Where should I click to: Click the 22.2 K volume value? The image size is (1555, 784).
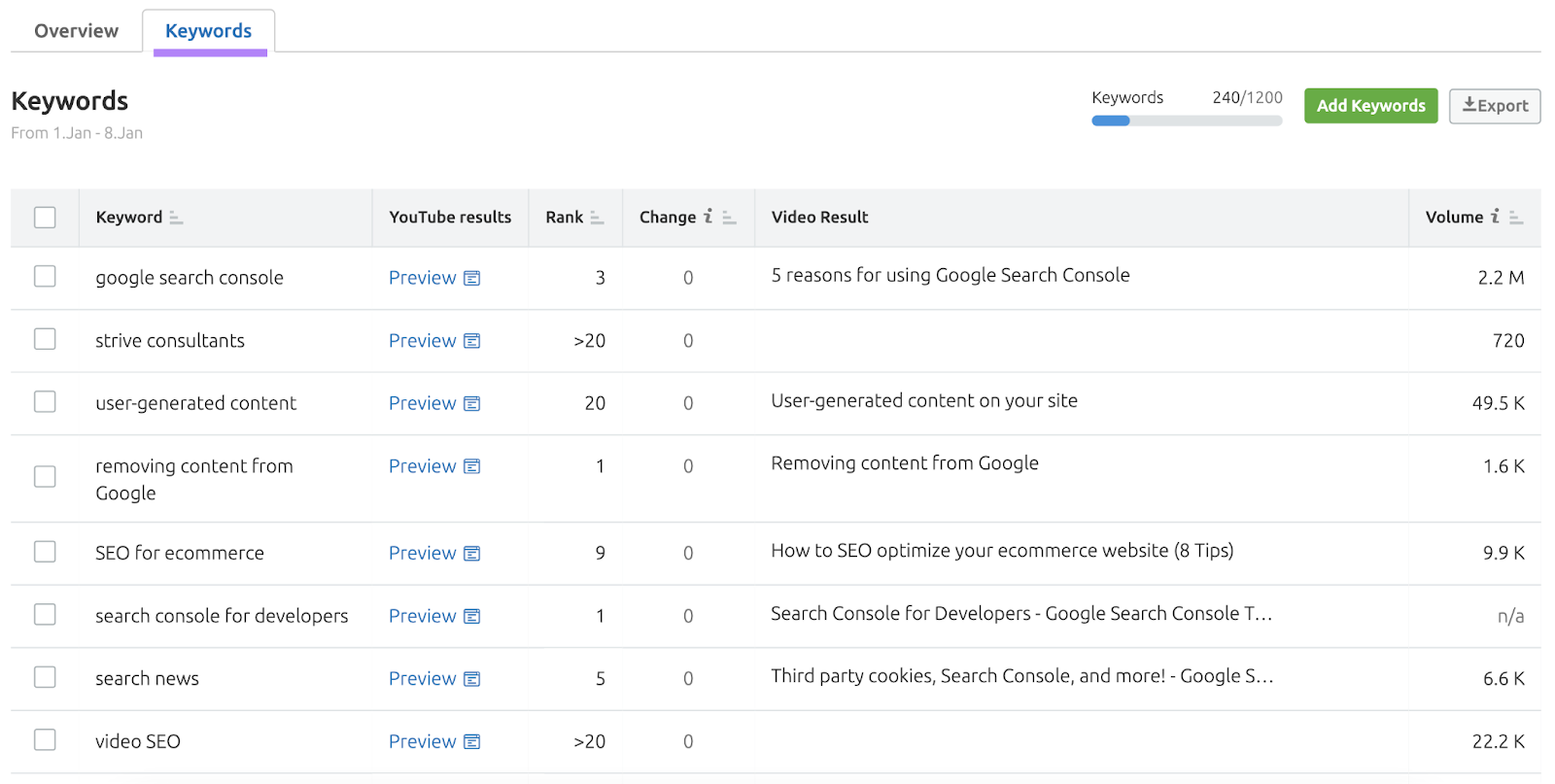tap(1498, 742)
